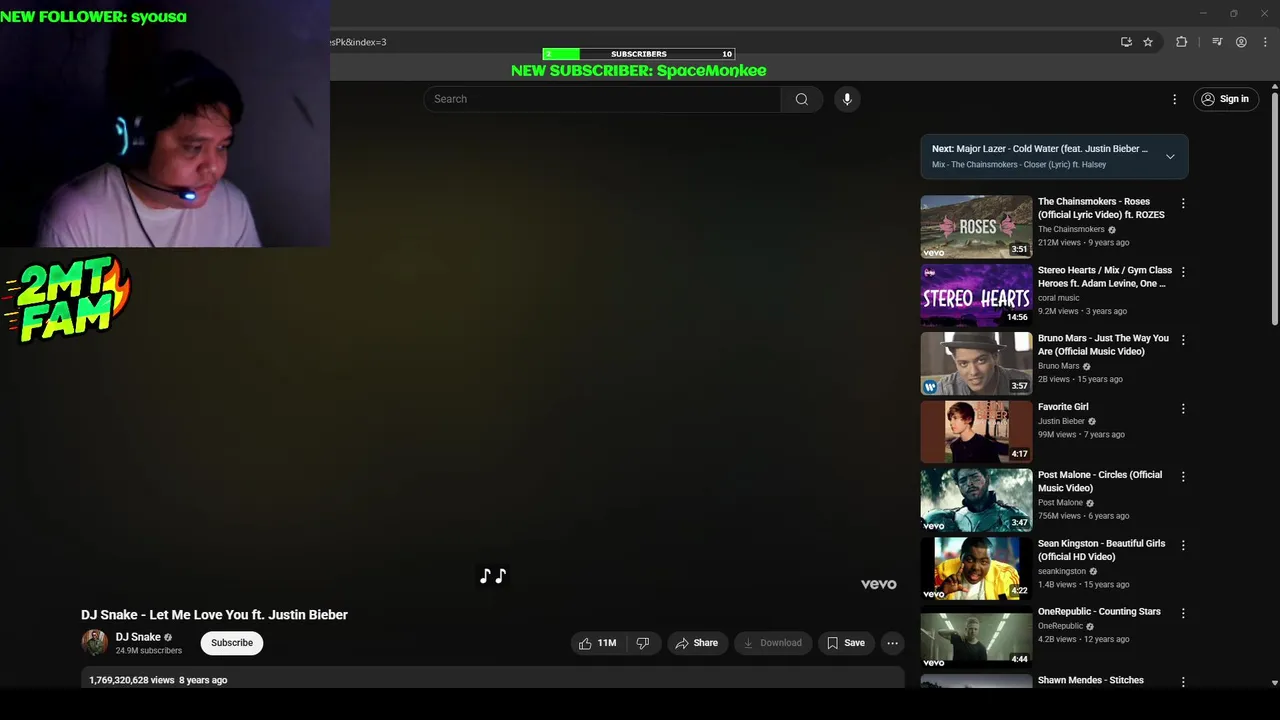Open options for Chainsmokers Roses video
This screenshot has width=1280, height=720.
coord(1183,203)
